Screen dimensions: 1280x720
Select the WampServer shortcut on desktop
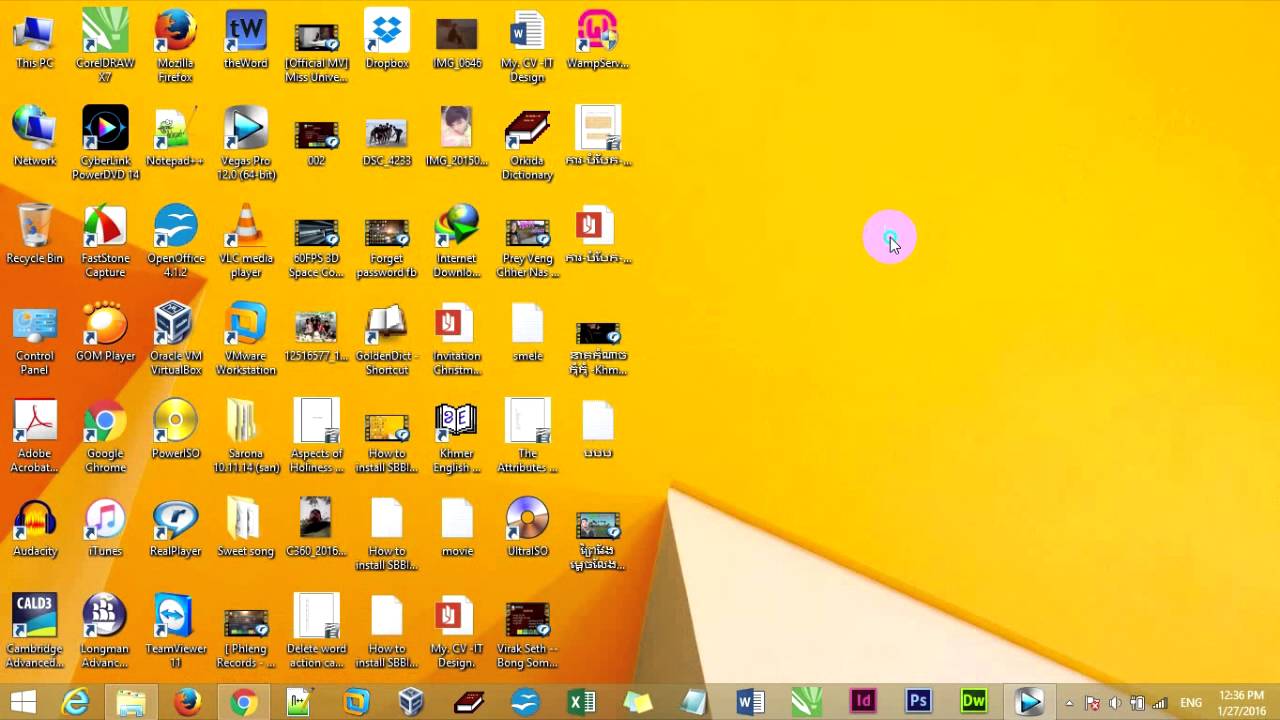[x=598, y=40]
